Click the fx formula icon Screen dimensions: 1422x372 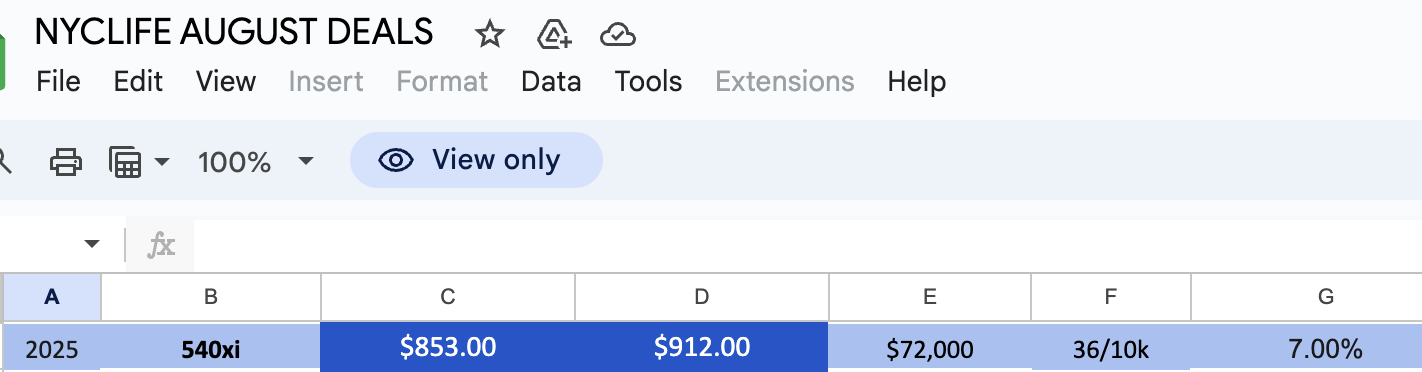161,245
